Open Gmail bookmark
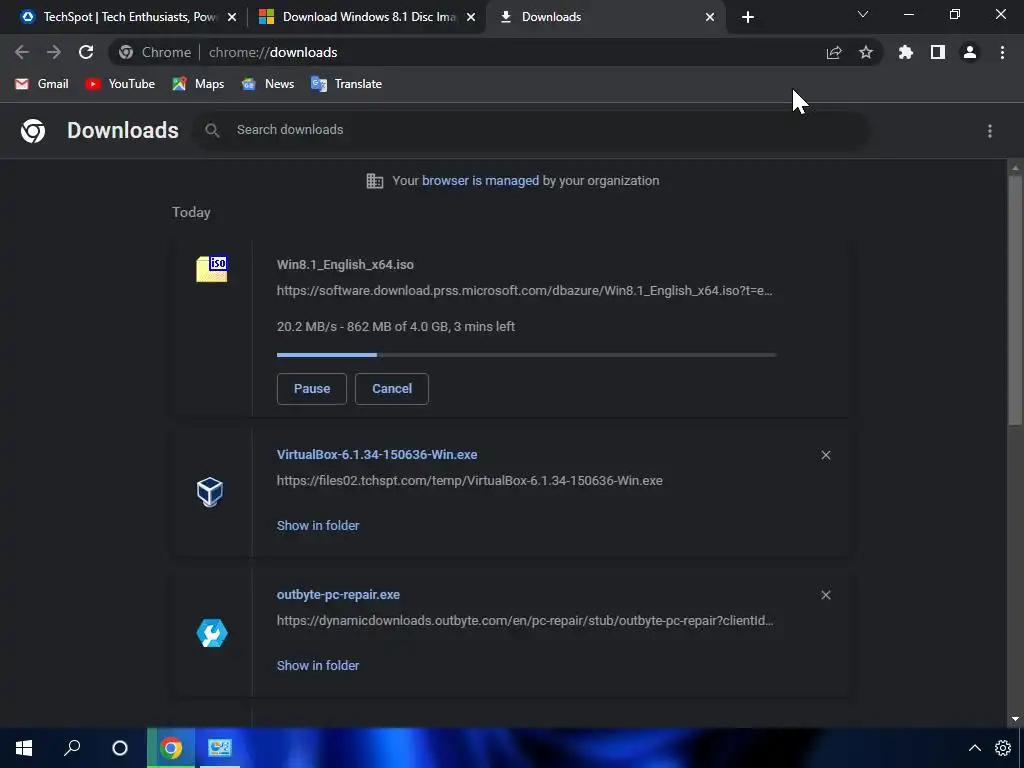The image size is (1024, 768). pos(42,84)
